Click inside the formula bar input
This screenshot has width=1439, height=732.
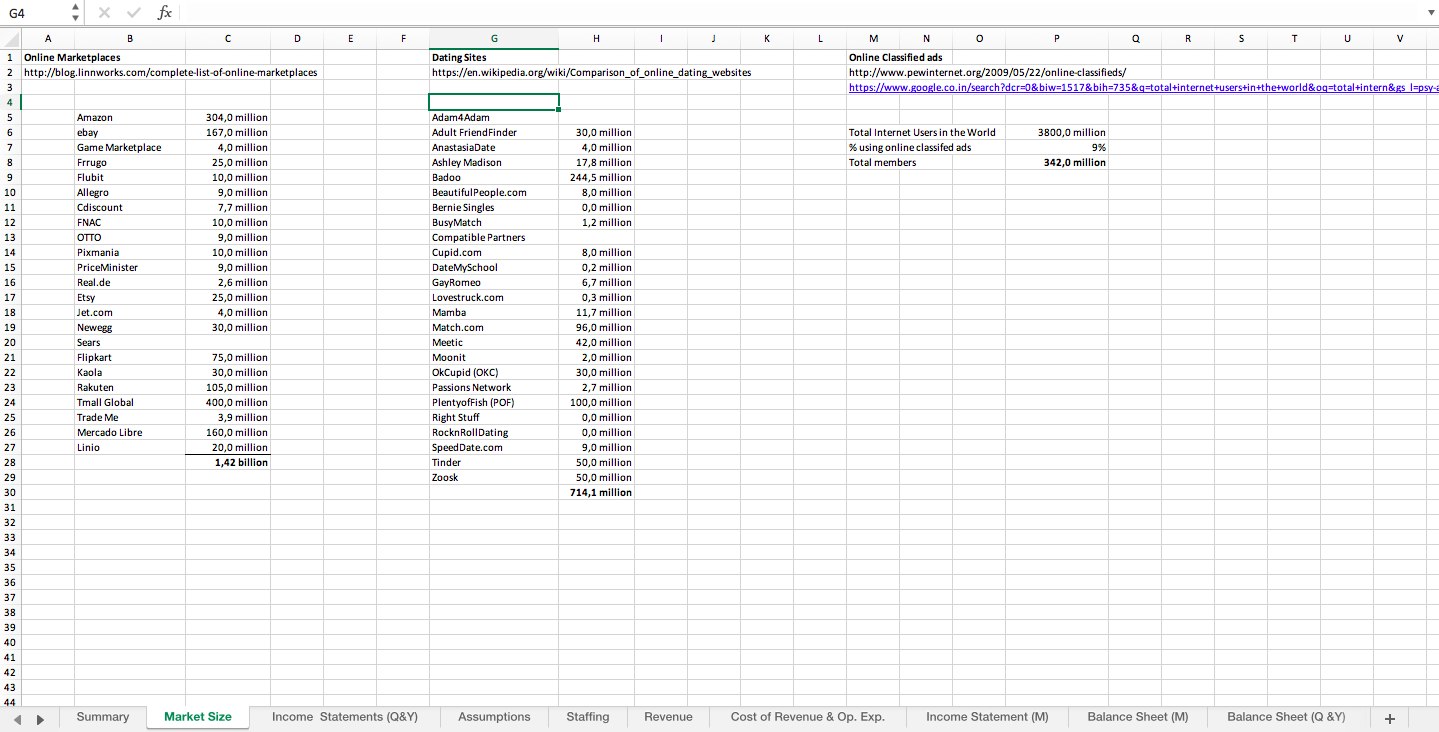point(800,12)
